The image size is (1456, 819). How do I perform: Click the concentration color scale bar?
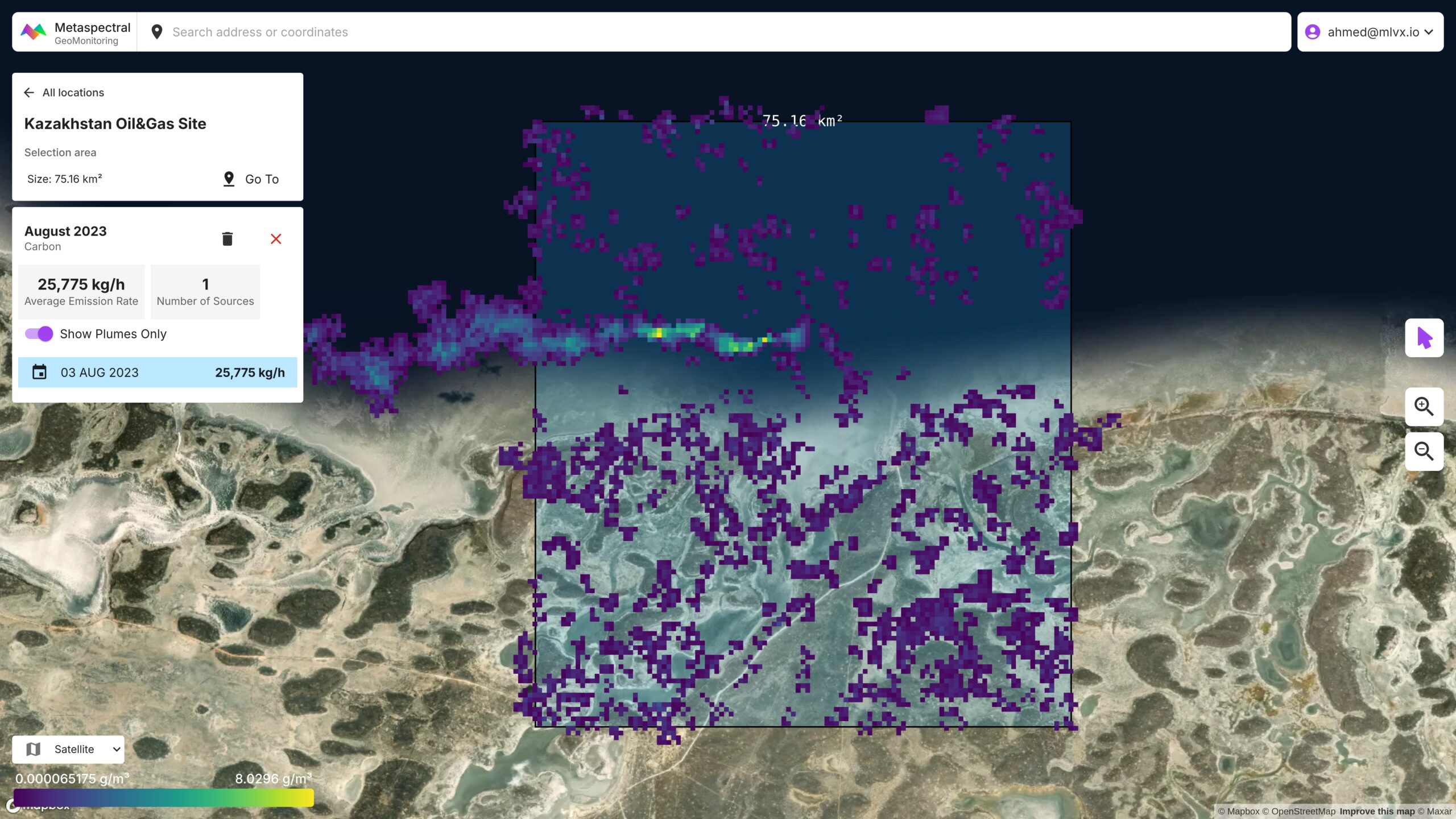pos(164,797)
